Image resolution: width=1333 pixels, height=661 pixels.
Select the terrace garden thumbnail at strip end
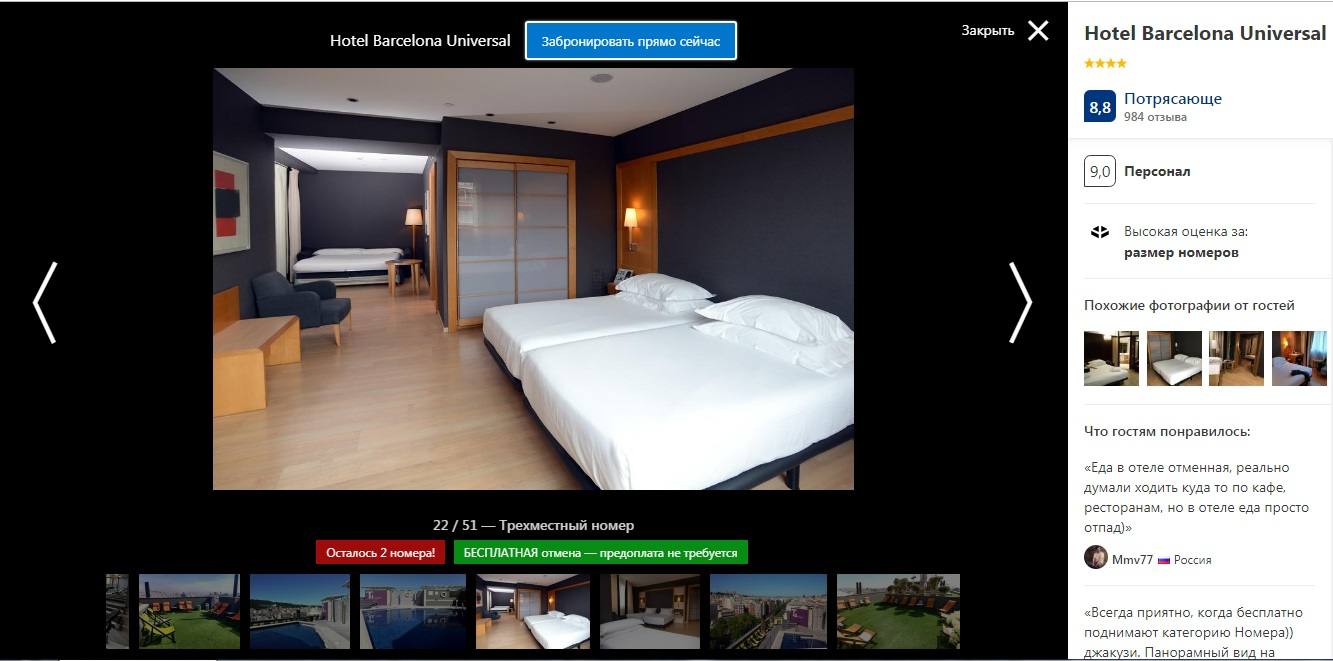coord(898,611)
